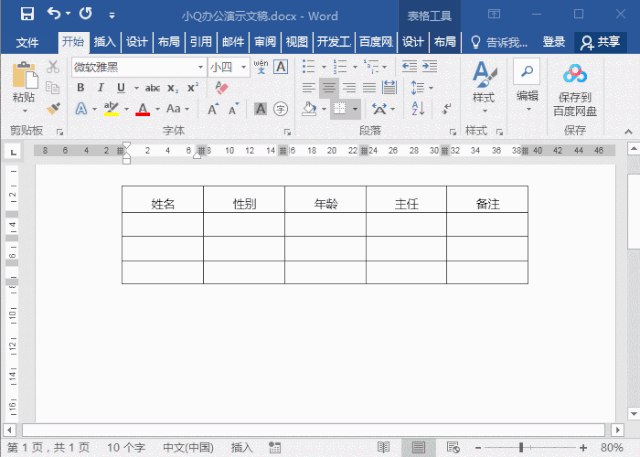This screenshot has width=640, height=457.
Task: Click the red font color A swatch
Action: (x=142, y=109)
